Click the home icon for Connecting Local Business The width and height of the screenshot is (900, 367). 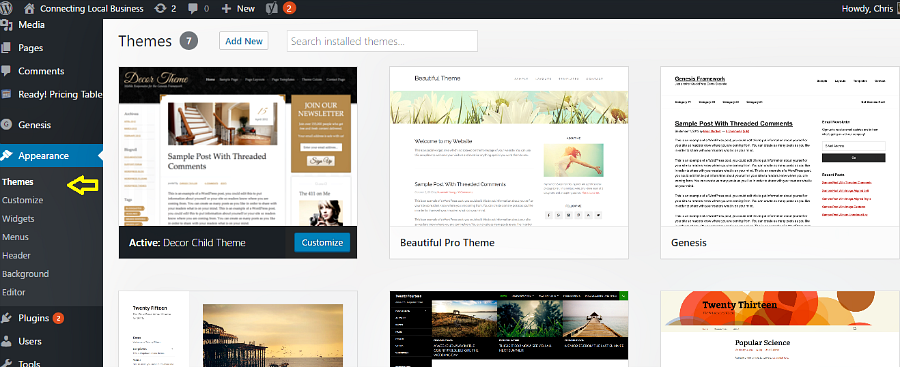click(30, 9)
